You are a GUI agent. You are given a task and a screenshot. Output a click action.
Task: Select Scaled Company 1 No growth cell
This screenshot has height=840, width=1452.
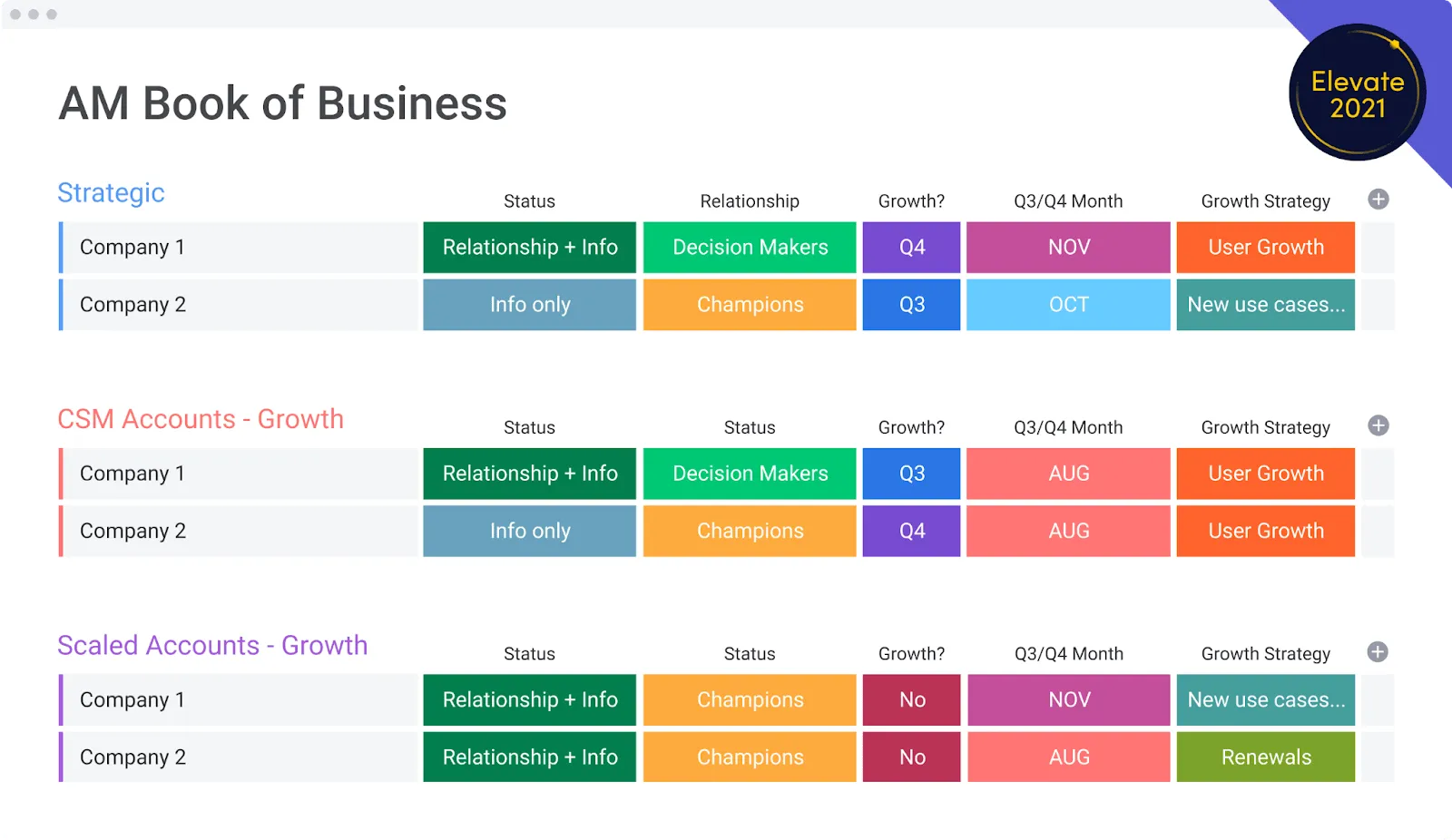click(911, 699)
